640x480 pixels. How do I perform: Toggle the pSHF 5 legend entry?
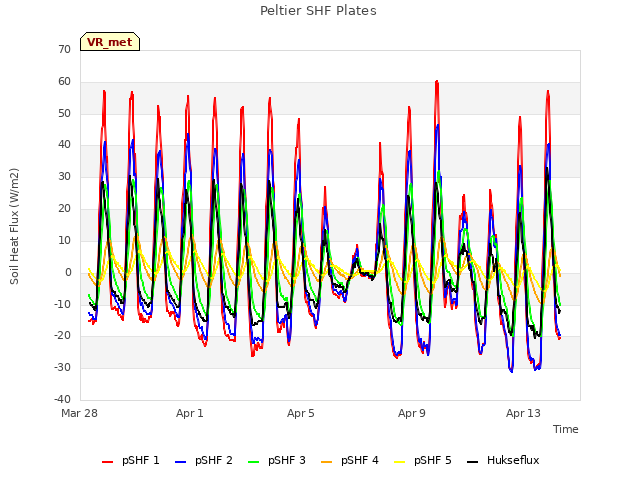pos(423,460)
